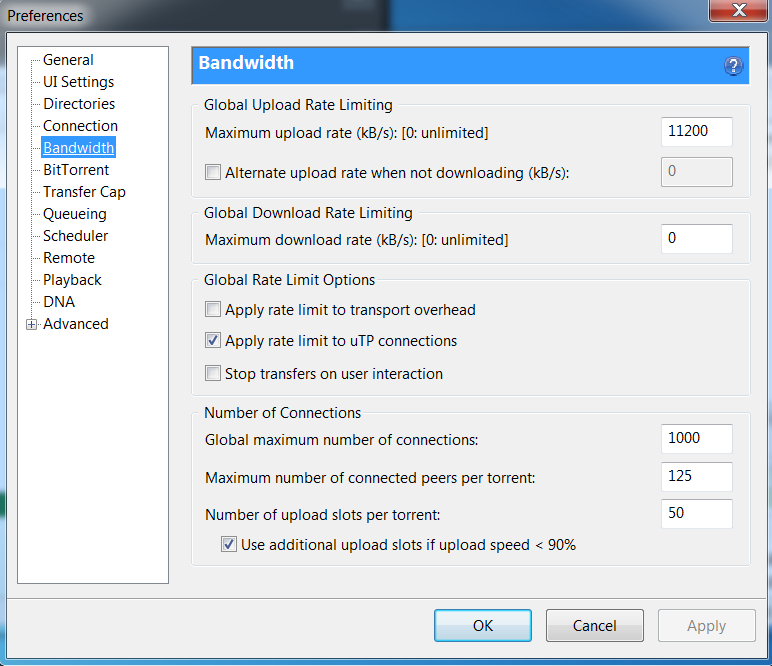Uncheck Apply rate limit to uTP connections

point(213,341)
